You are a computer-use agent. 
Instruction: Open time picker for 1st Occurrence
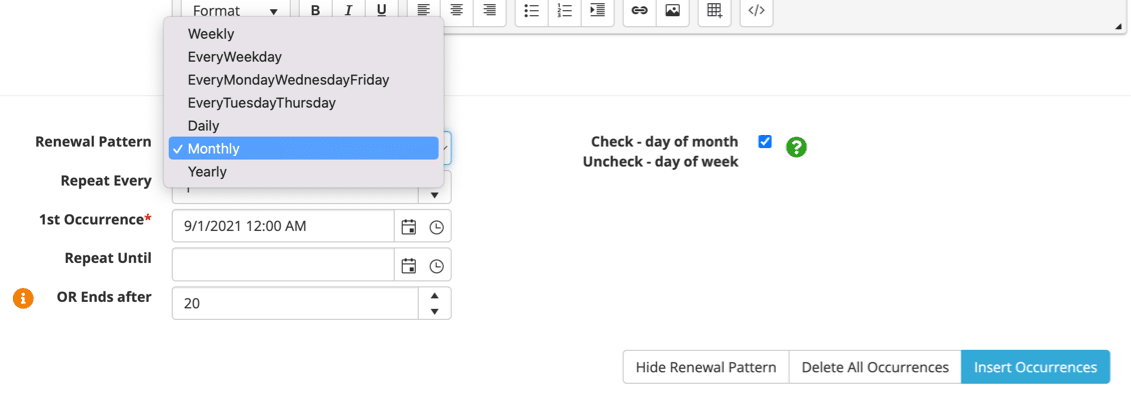436,227
